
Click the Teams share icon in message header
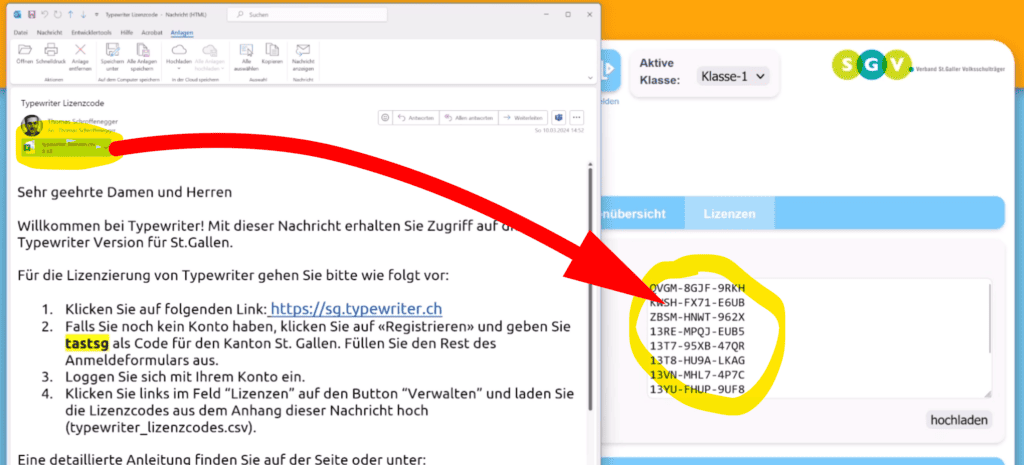pos(559,118)
